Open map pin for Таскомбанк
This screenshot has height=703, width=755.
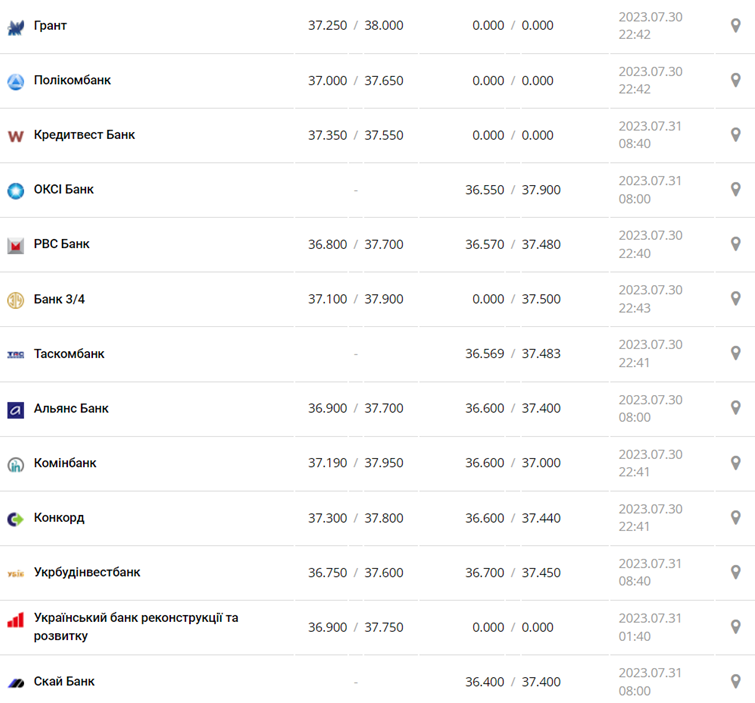[735, 353]
